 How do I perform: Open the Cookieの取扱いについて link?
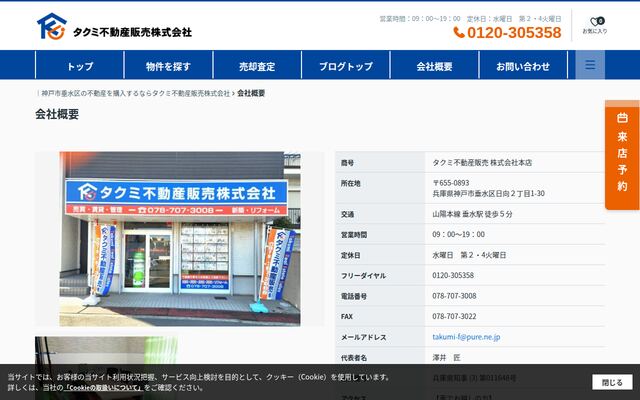pyautogui.click(x=104, y=387)
